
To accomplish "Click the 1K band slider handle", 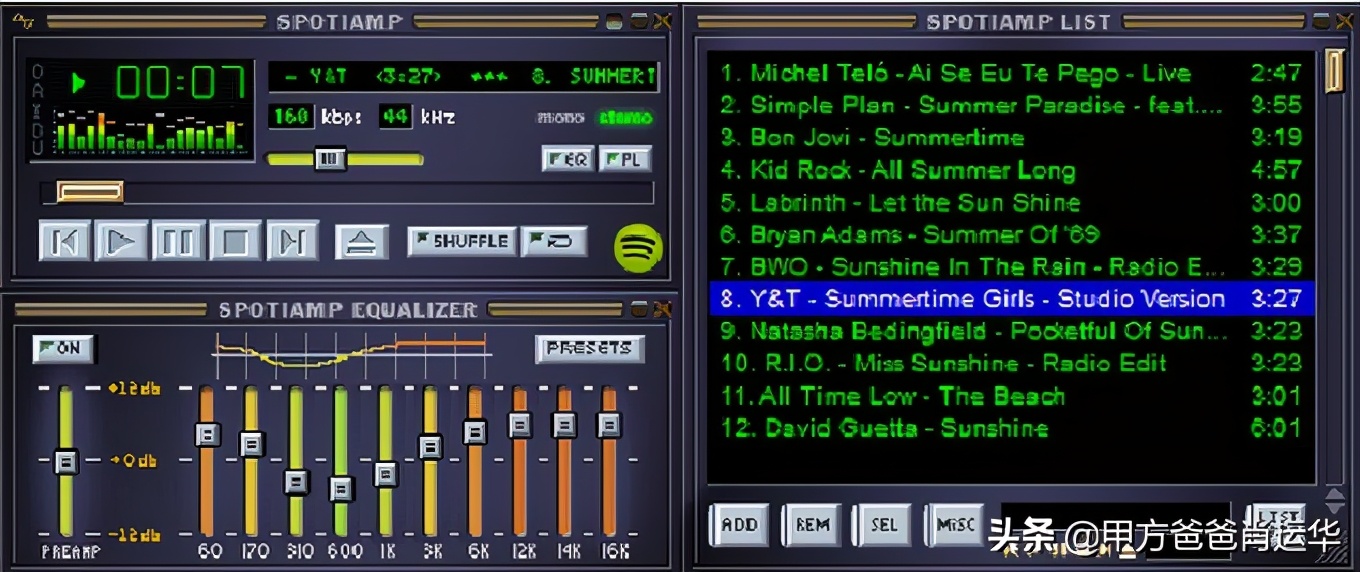I will point(386,474).
